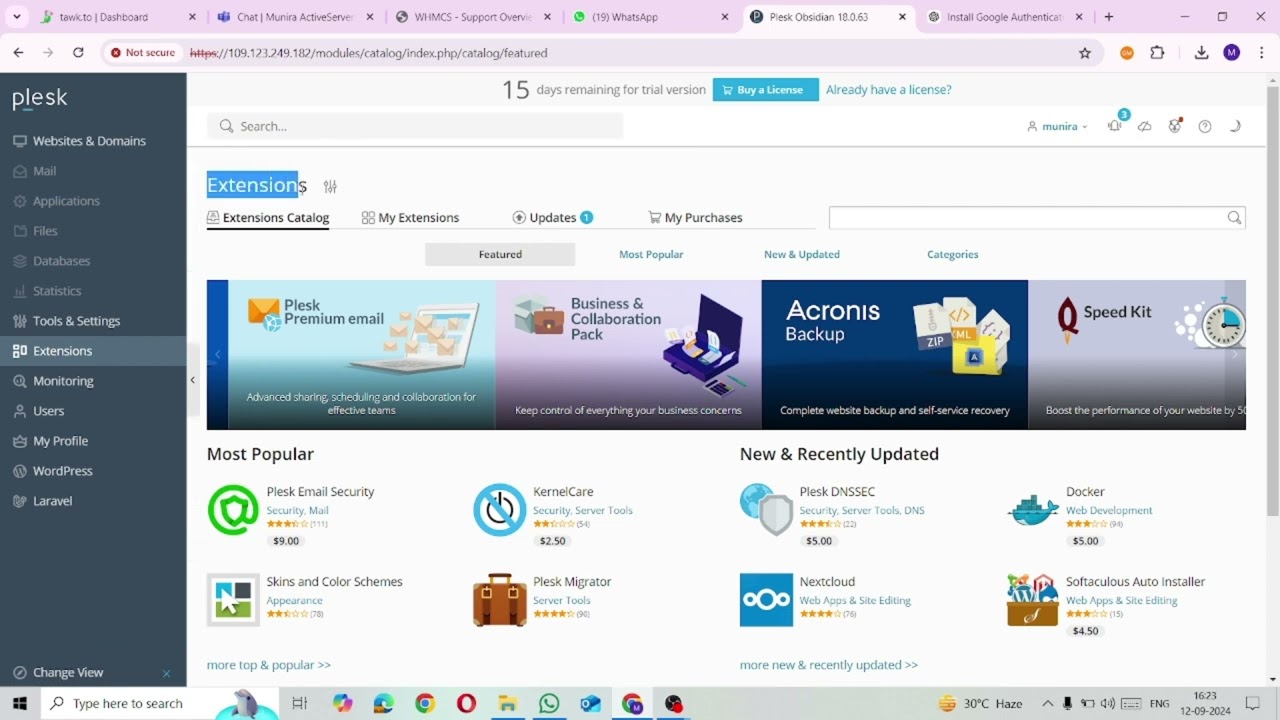This screenshot has height=720, width=1280.
Task: Slide carousel to previous banner
Action: pyautogui.click(x=217, y=355)
